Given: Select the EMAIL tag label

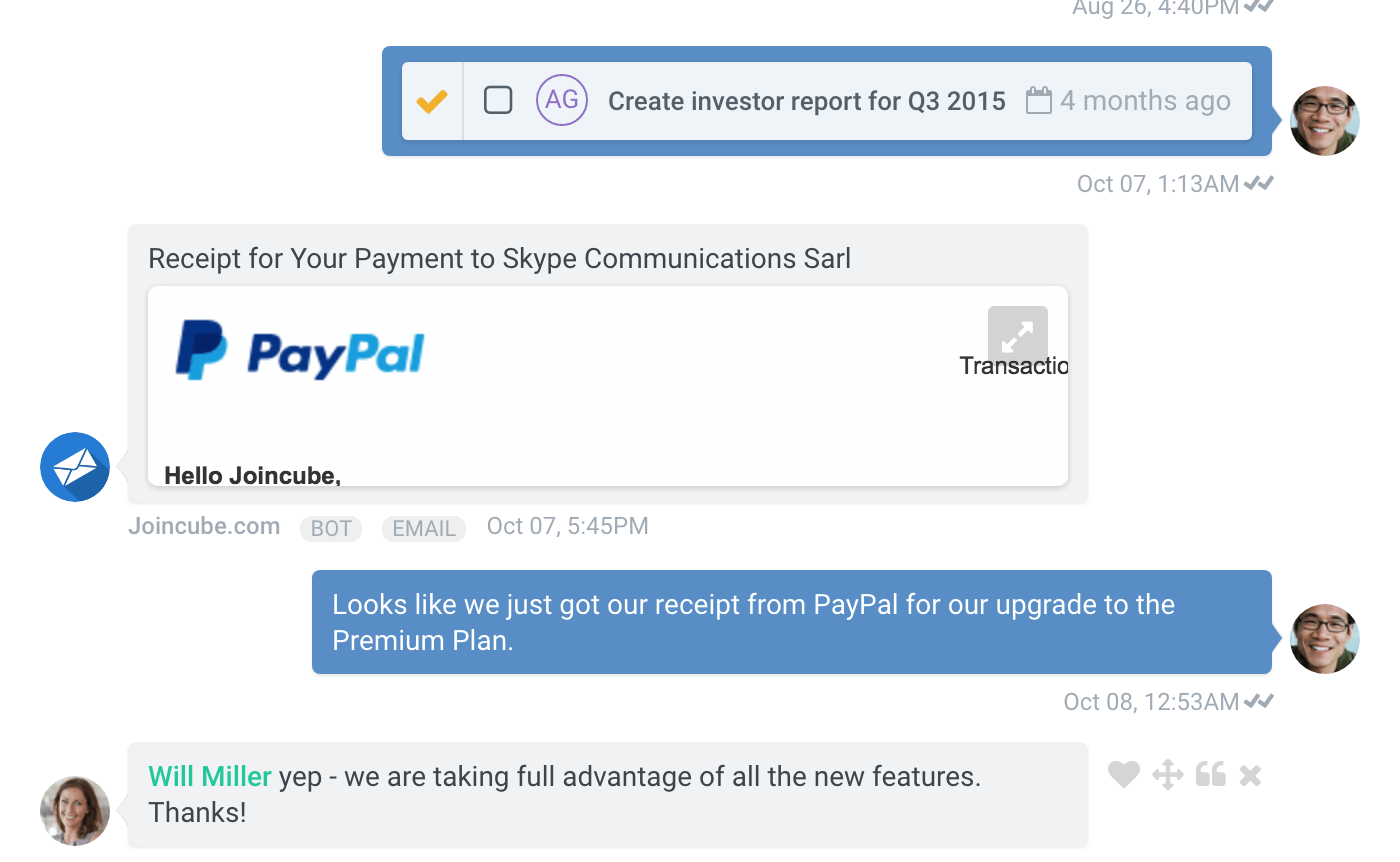Looking at the screenshot, I should click(424, 528).
